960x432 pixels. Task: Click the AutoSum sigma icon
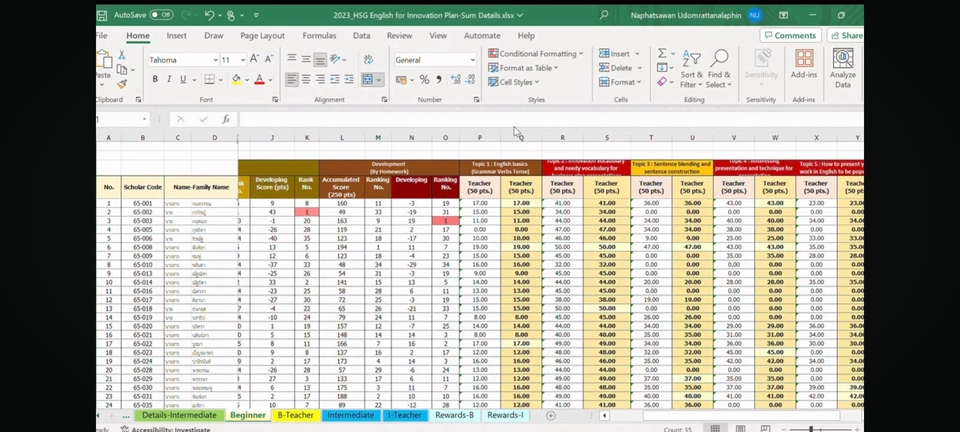click(662, 53)
